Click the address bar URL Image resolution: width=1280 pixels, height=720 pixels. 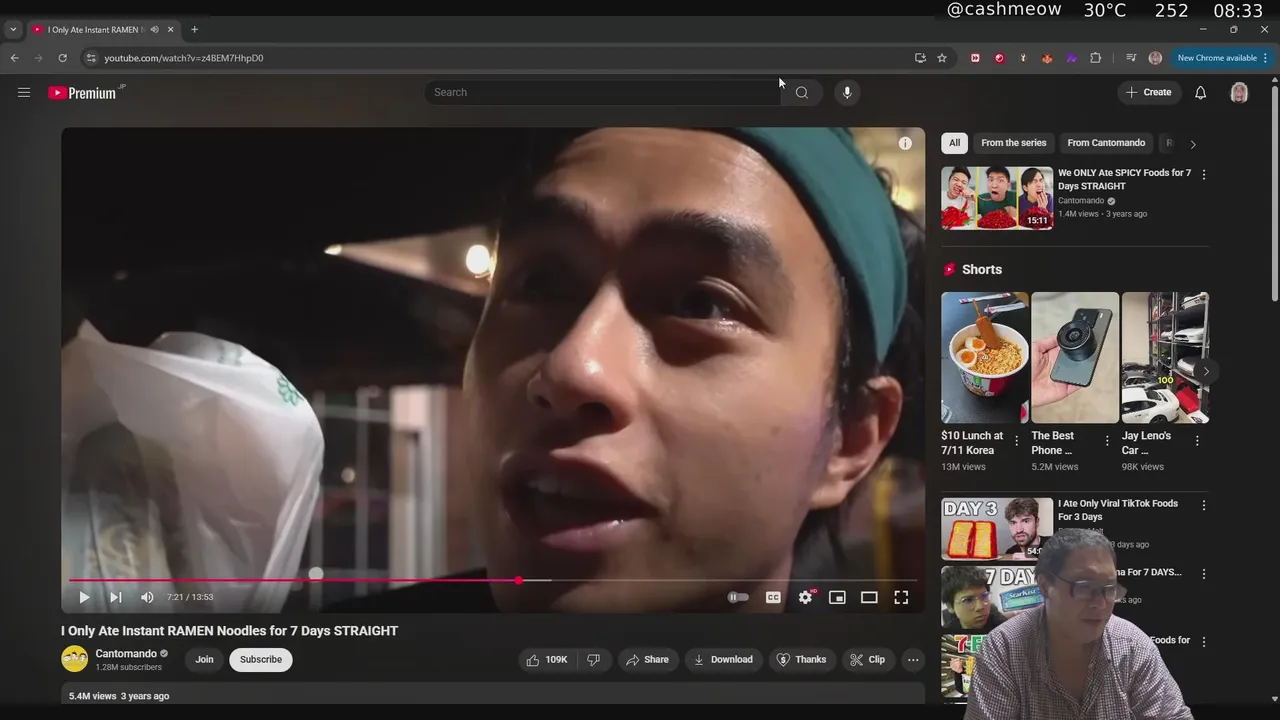[x=184, y=58]
